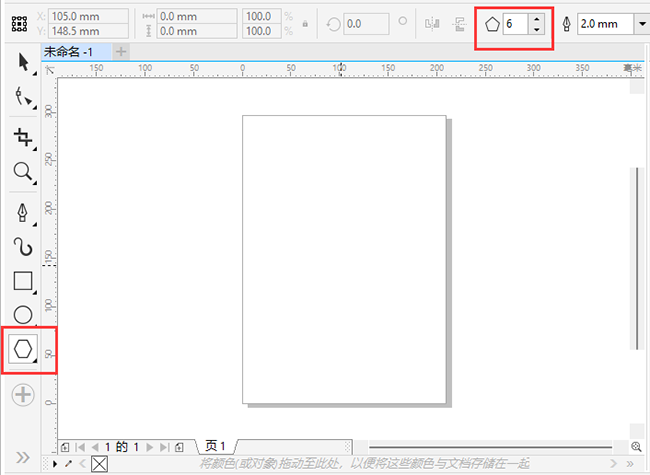The image size is (650, 475).
Task: Select the Polygon hexagon tool
Action: coord(23,349)
